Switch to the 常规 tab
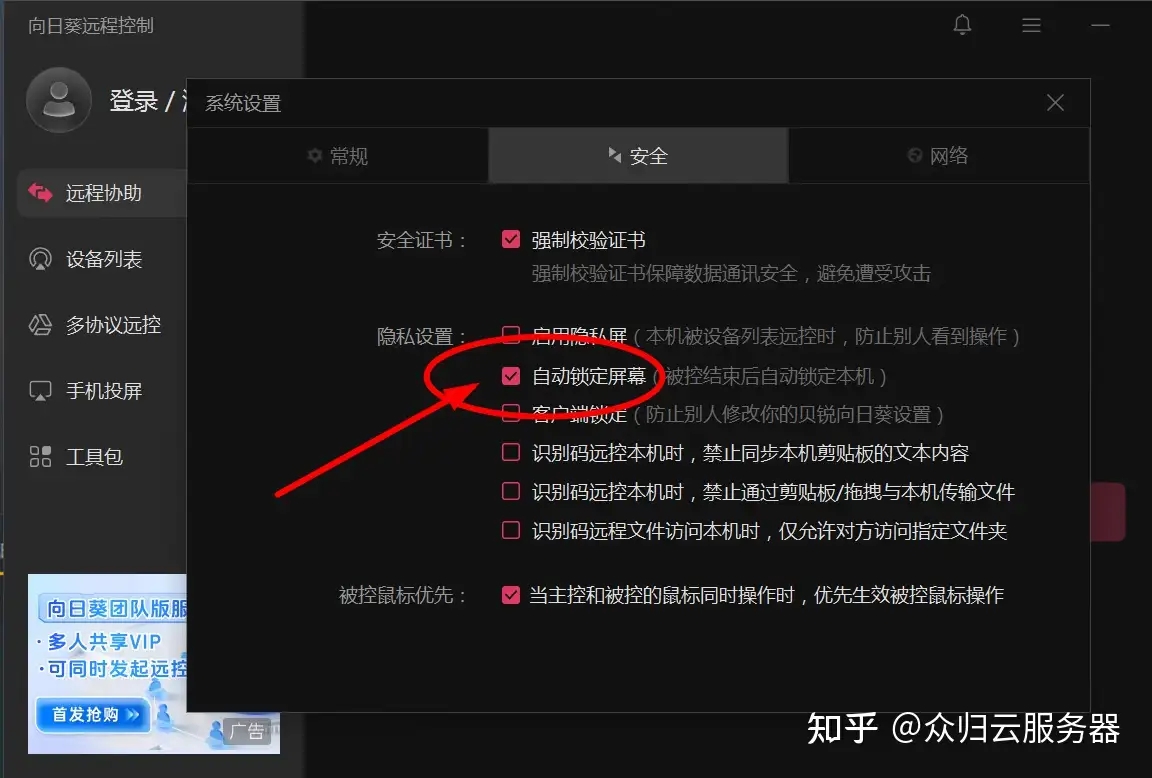 (x=338, y=156)
